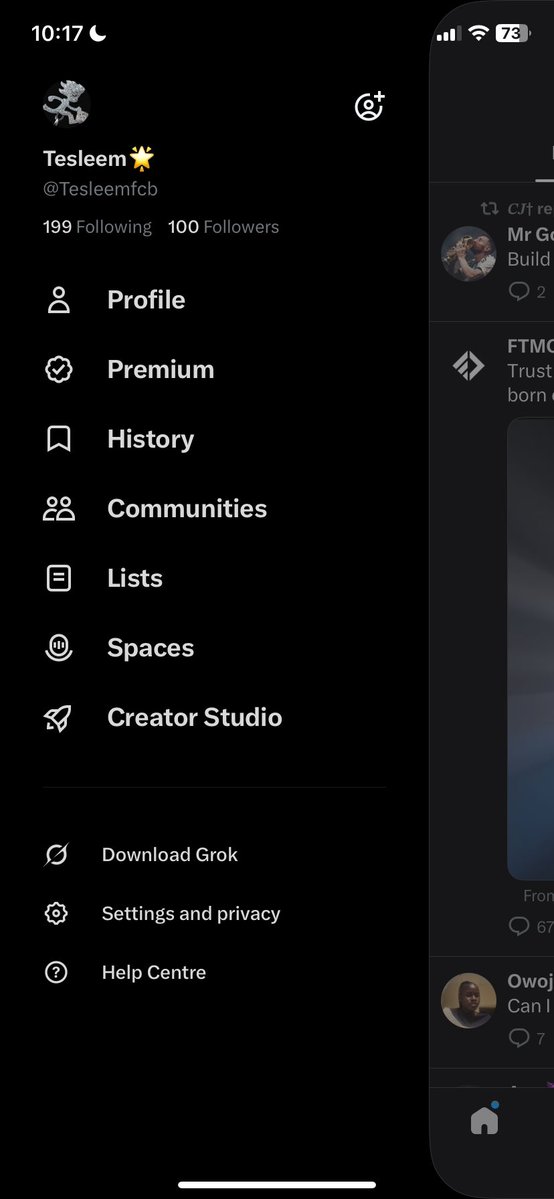Tap the 10:17 clock in status bar
Image resolution: width=554 pixels, height=1199 pixels.
pyautogui.click(x=57, y=33)
